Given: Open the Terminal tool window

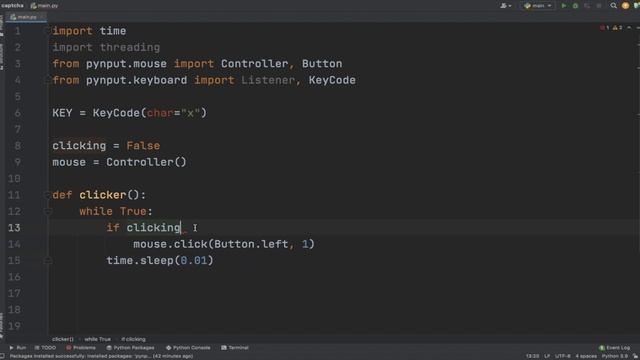Looking at the screenshot, I should point(235,348).
